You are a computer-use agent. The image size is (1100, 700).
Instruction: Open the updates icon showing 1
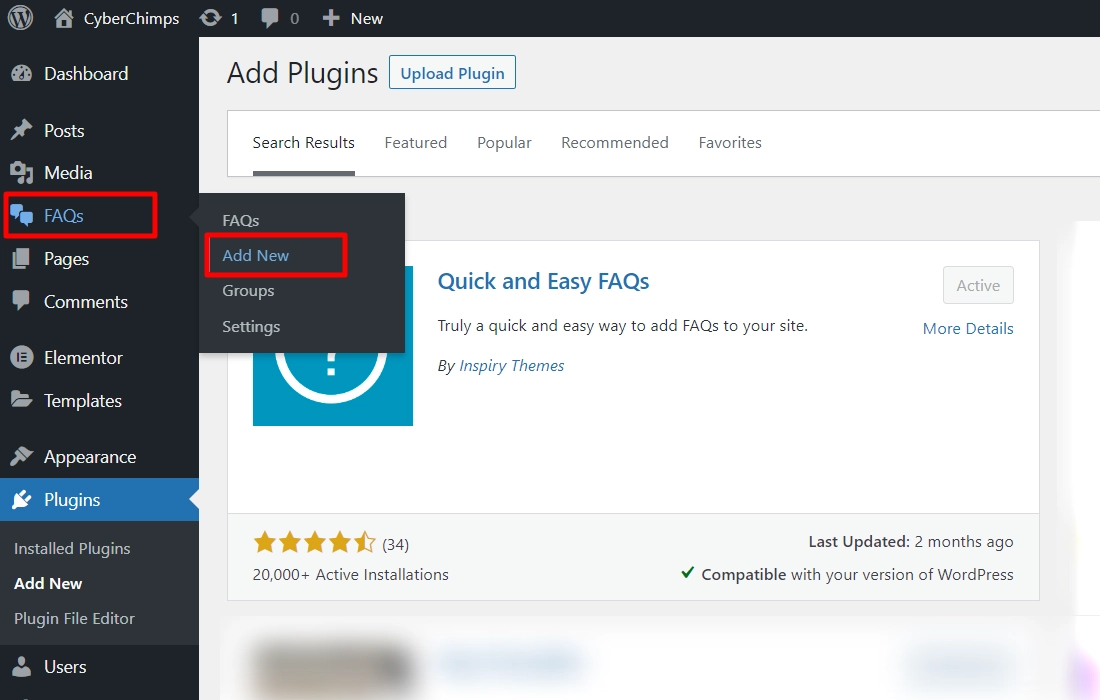click(x=210, y=18)
